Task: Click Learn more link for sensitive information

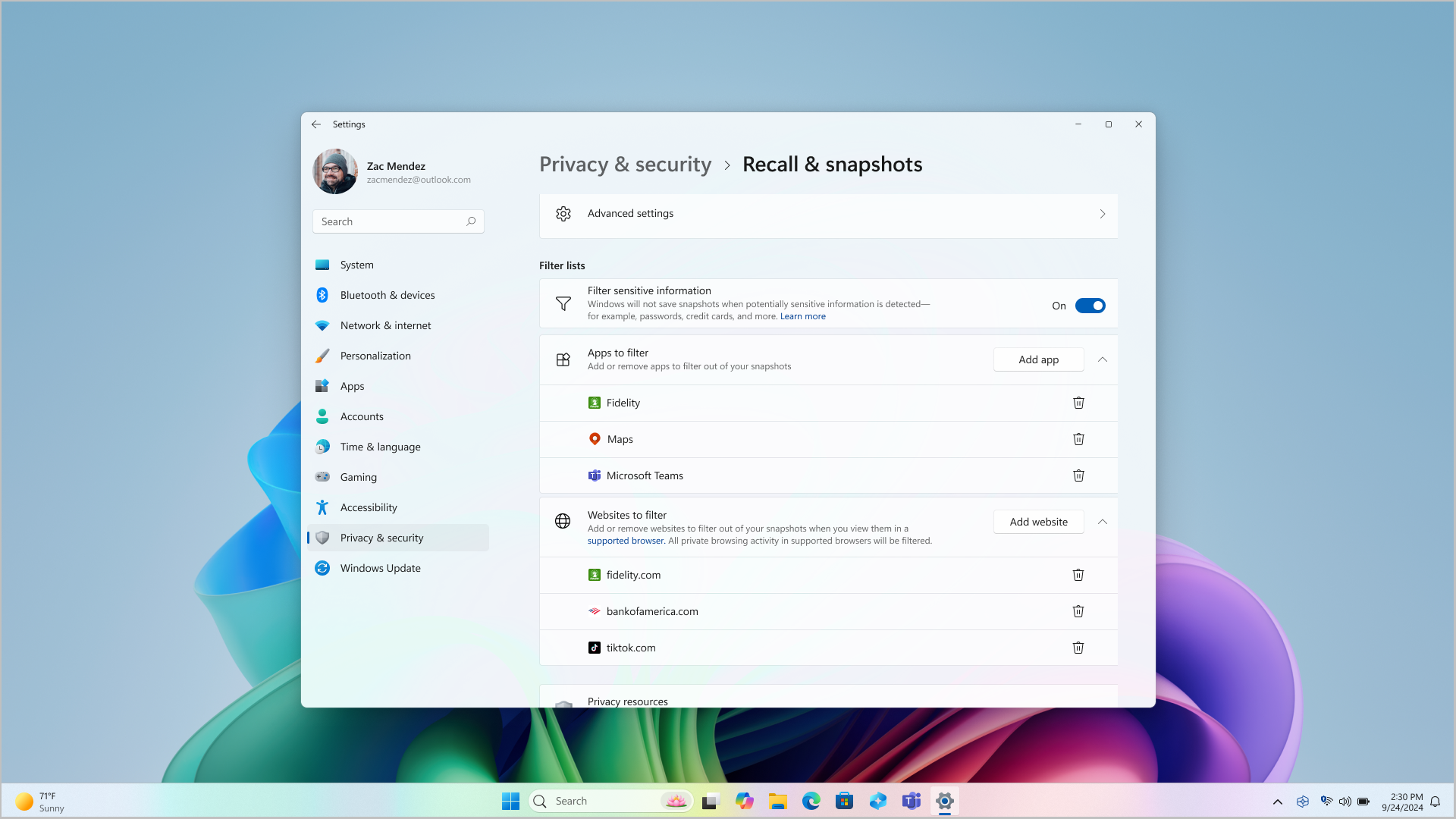Action: coord(802,316)
